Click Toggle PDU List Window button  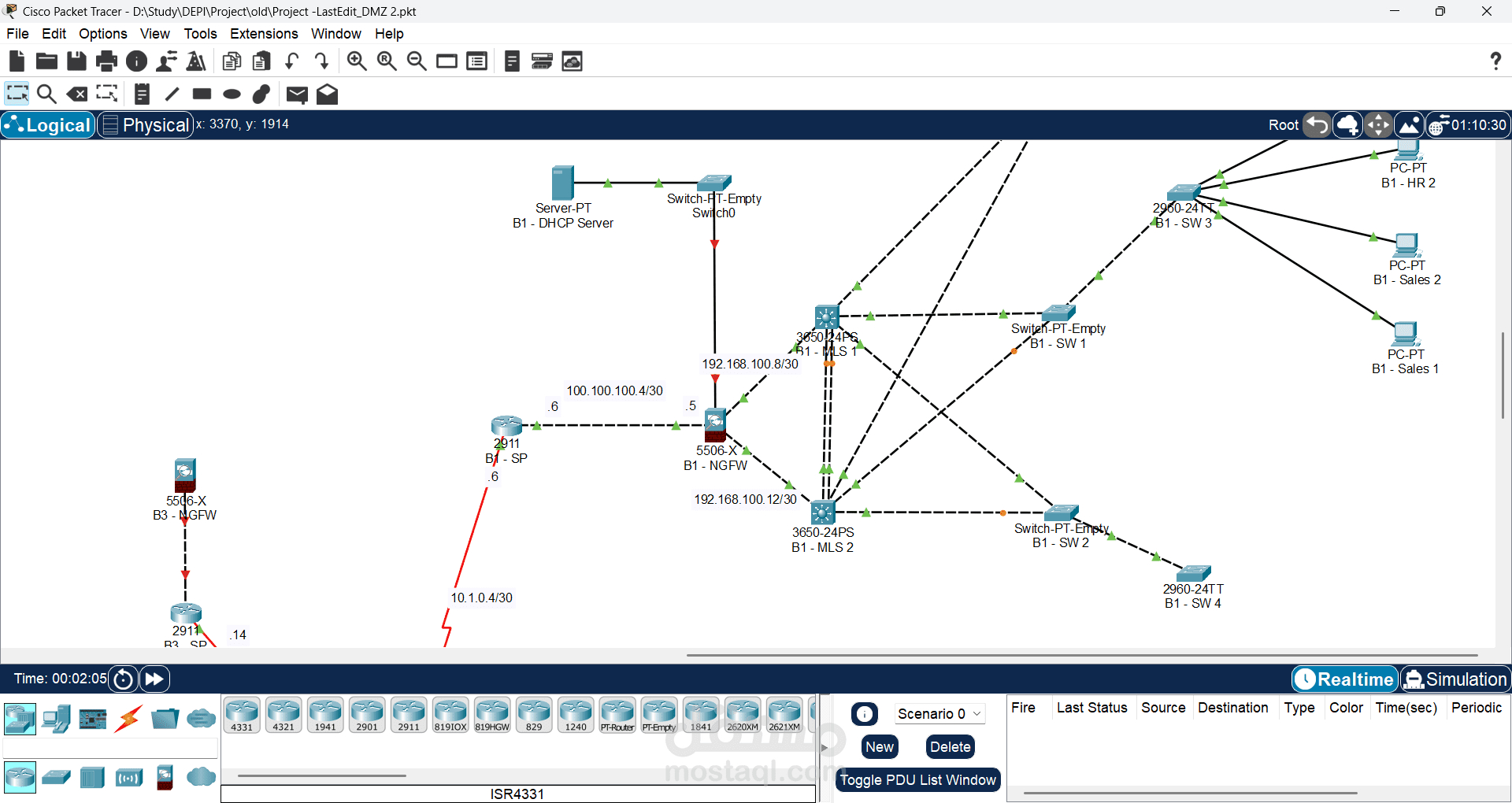pyautogui.click(x=917, y=779)
